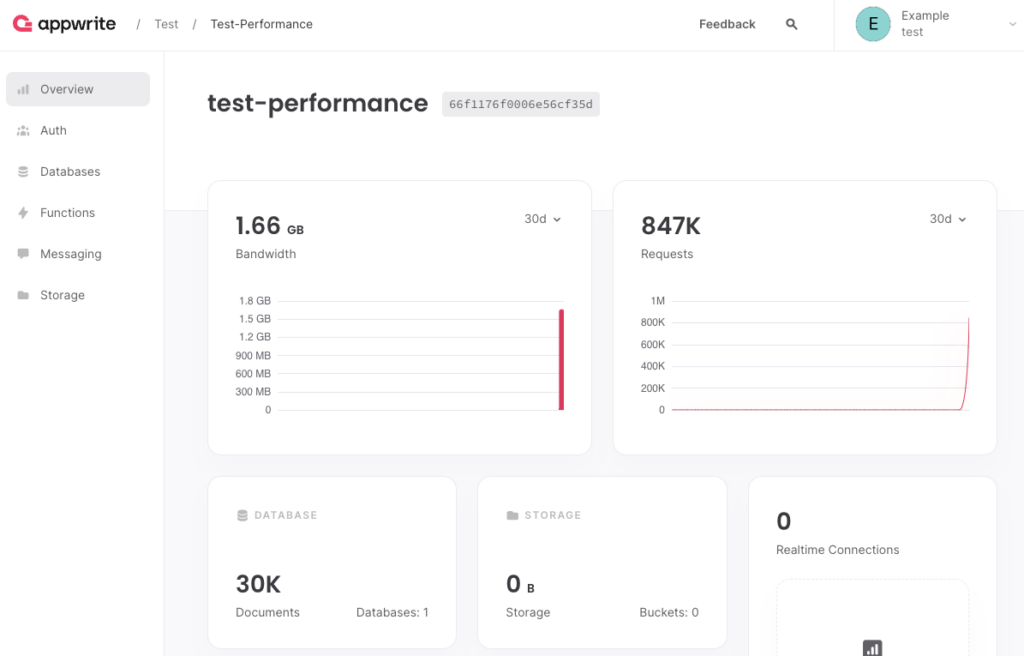
Task: Click the Databases stack icon in sidebar
Action: click(23, 172)
